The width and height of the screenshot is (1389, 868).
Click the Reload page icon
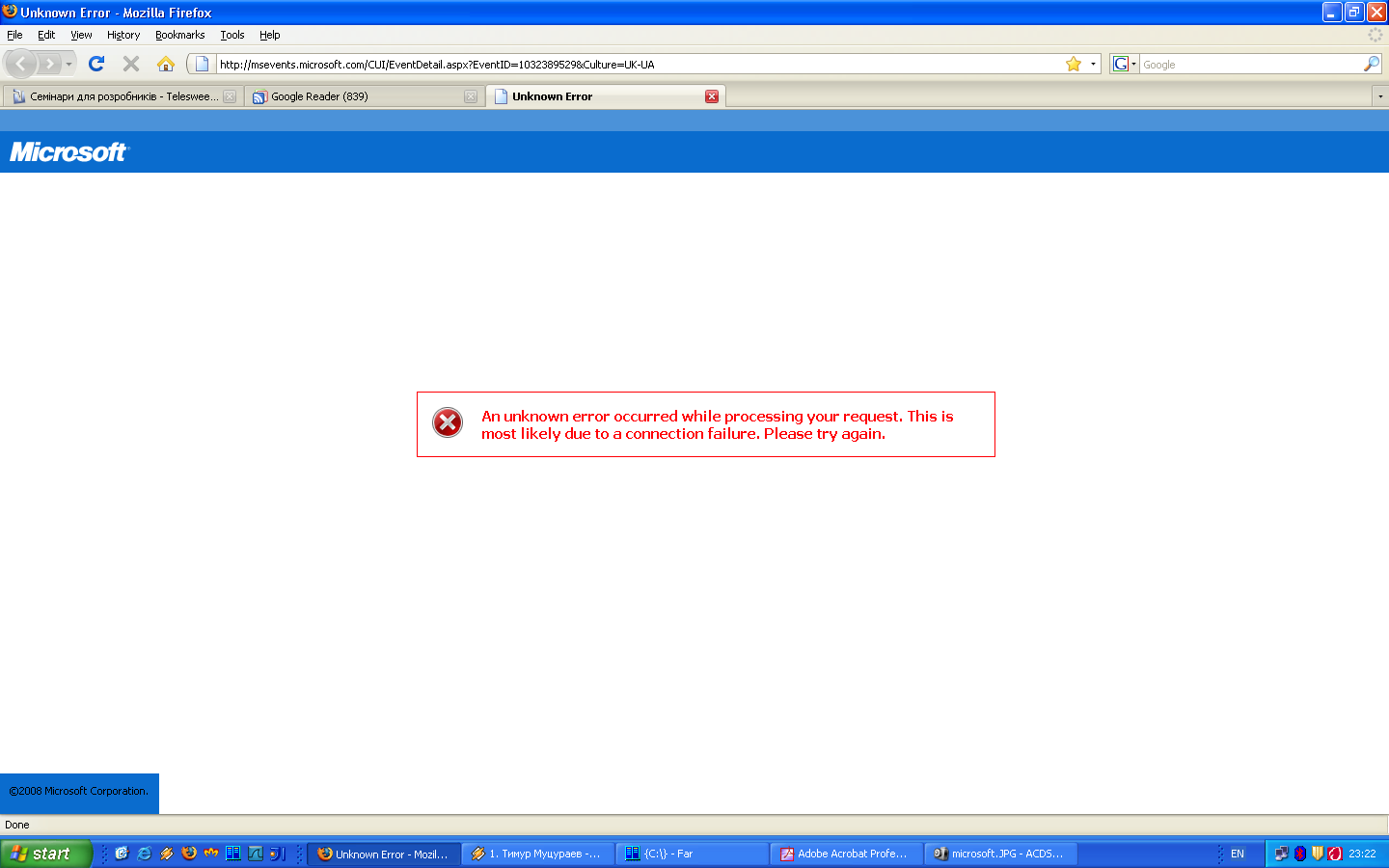(x=96, y=64)
